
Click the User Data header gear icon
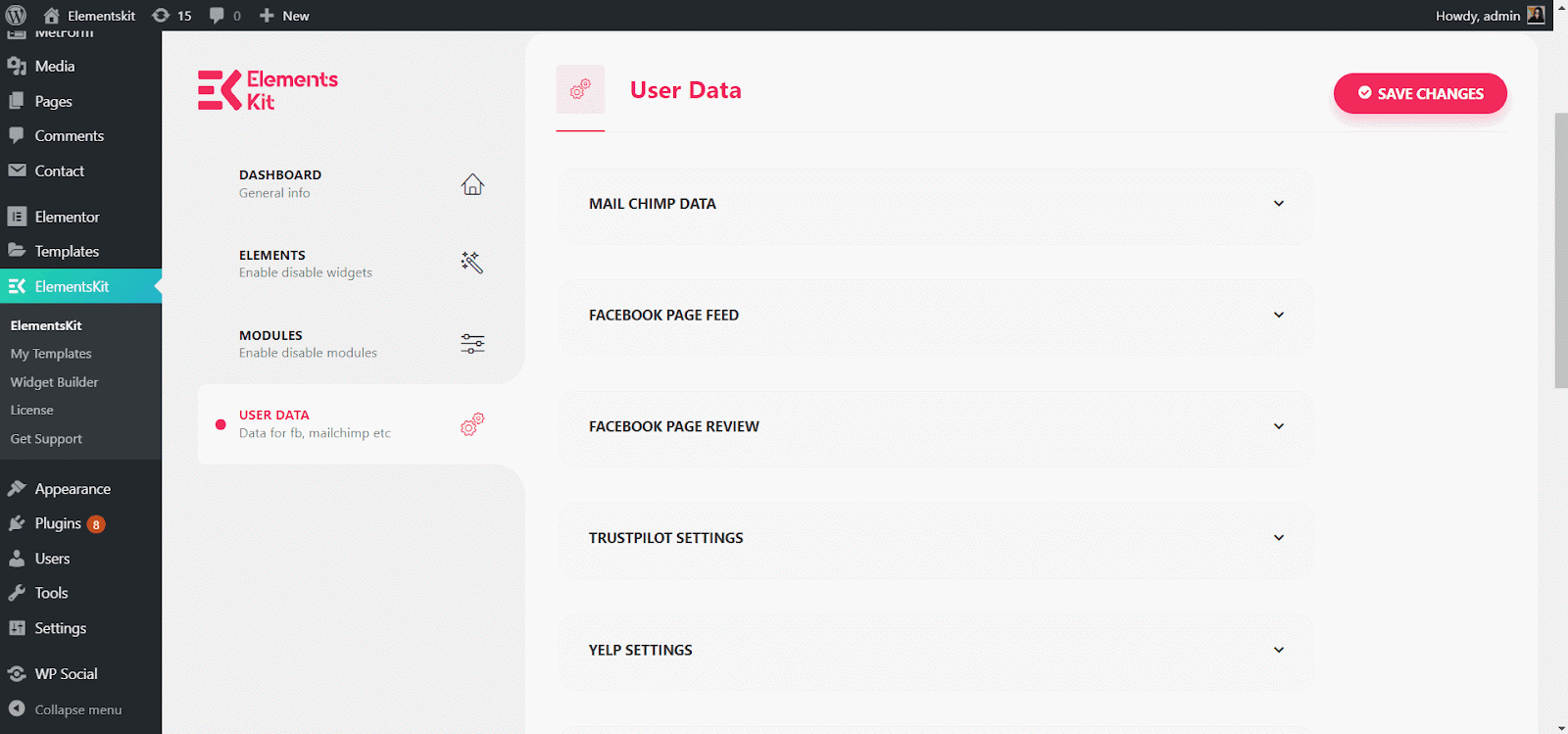pos(580,89)
